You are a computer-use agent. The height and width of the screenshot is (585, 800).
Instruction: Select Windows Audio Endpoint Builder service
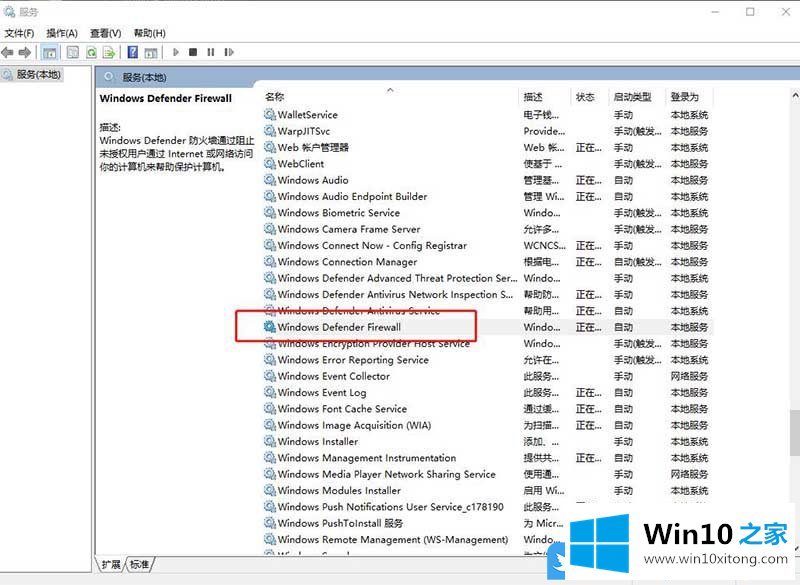[487, 196]
